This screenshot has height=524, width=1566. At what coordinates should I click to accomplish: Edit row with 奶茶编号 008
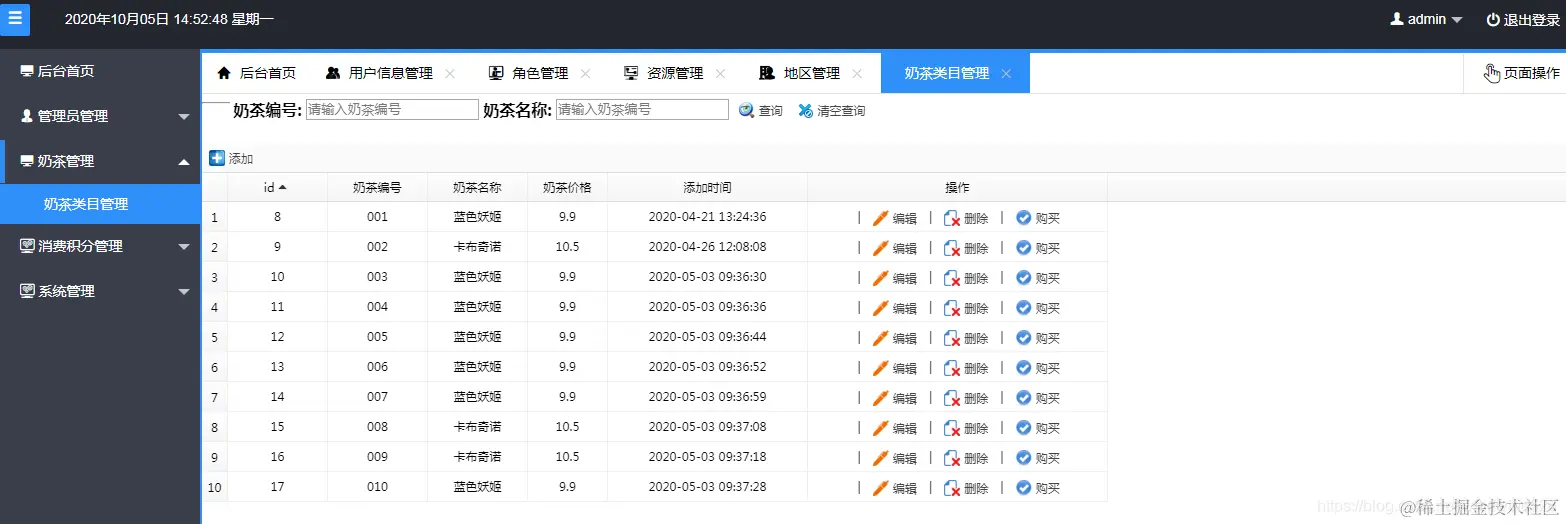point(895,428)
